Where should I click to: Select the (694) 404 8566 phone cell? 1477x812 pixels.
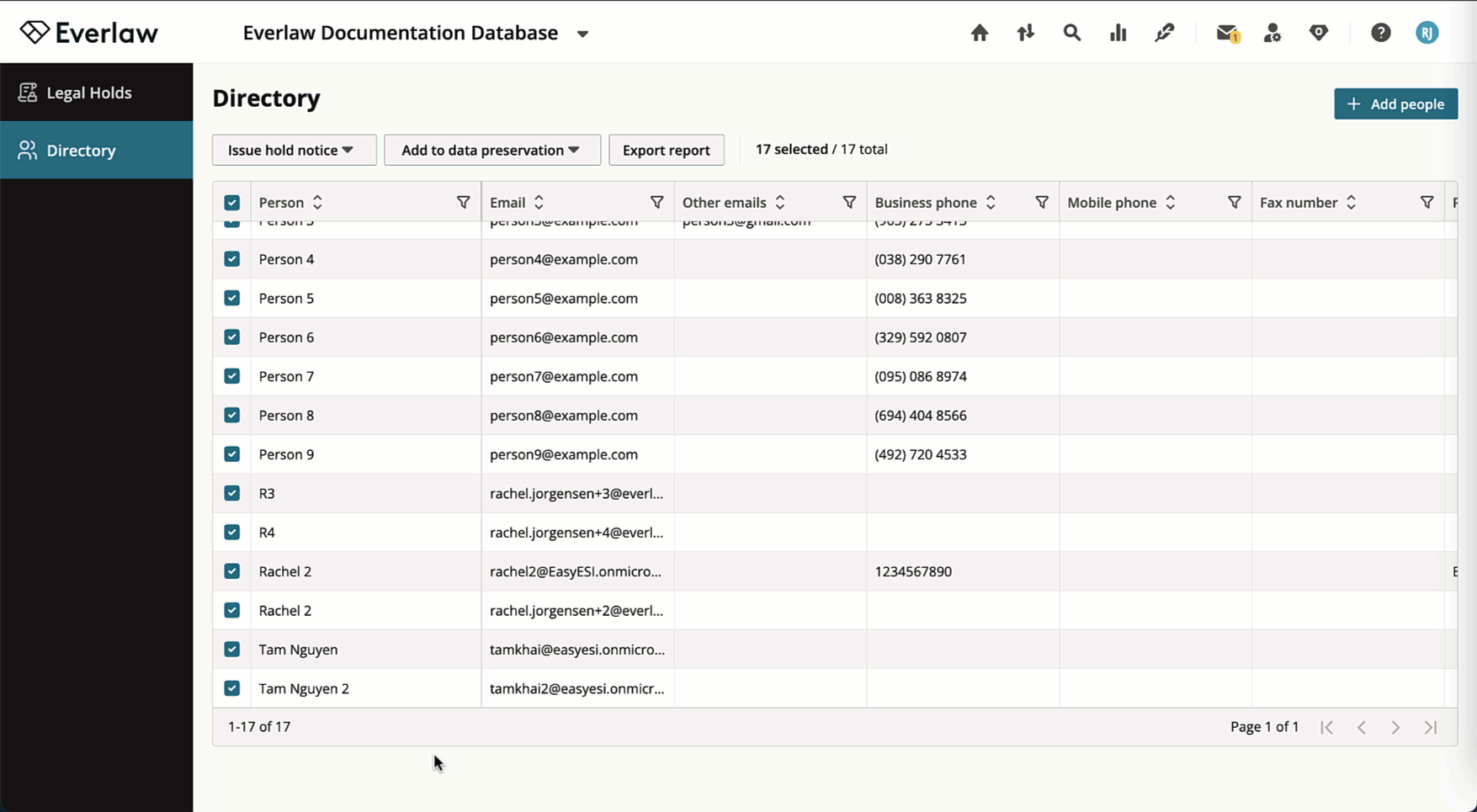[x=963, y=415]
